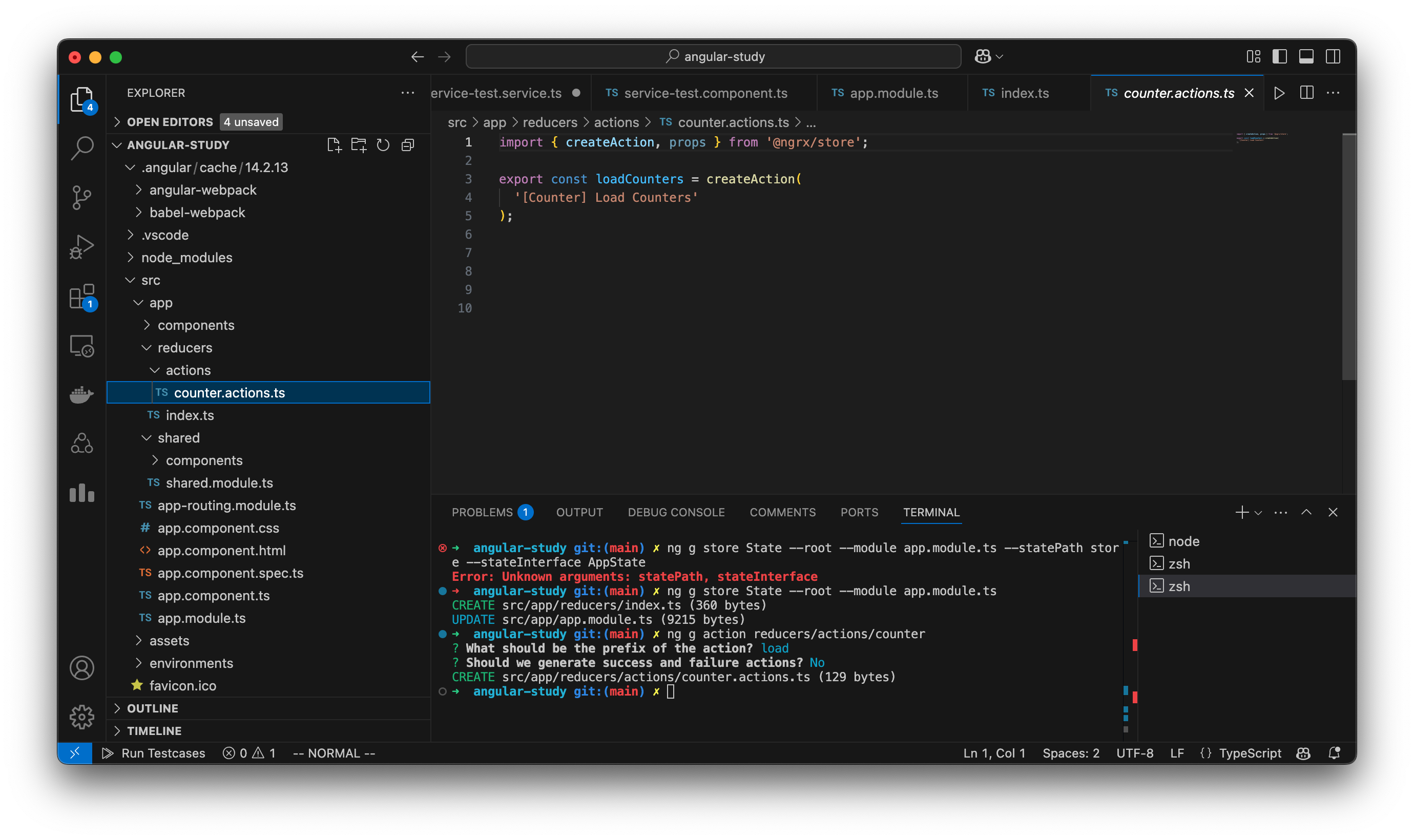This screenshot has width=1414, height=840.
Task: Toggle the primary sidebar visibility
Action: coord(1279,56)
